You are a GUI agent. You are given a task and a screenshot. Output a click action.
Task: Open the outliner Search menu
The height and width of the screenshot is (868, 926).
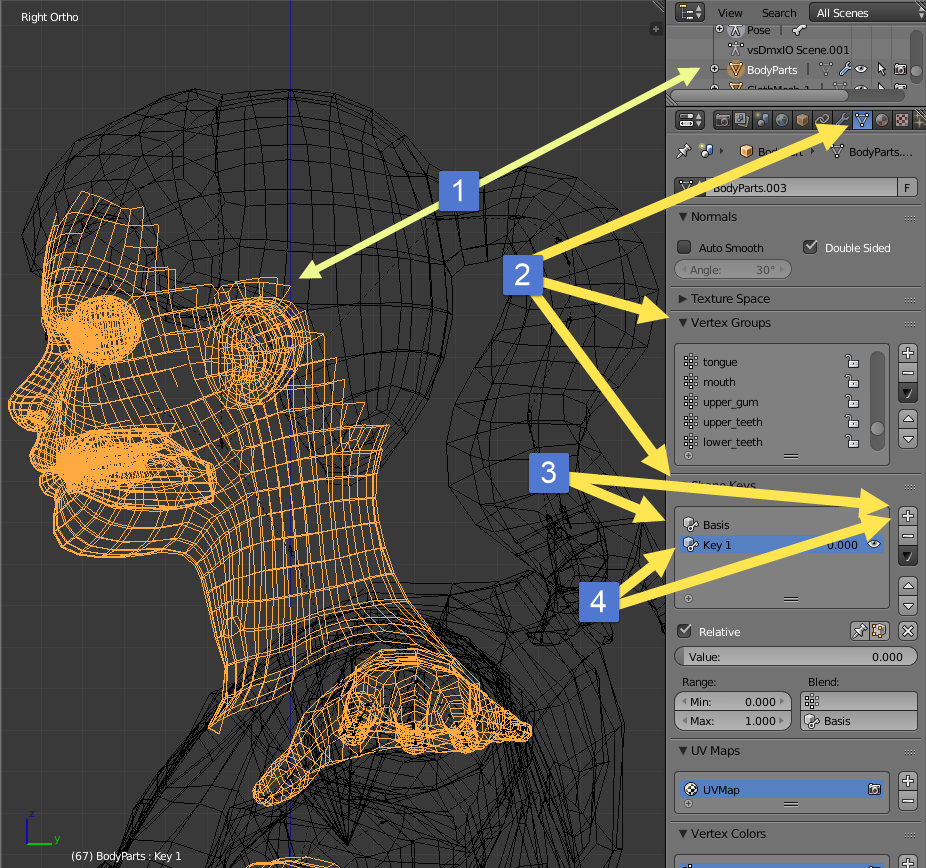[x=779, y=13]
